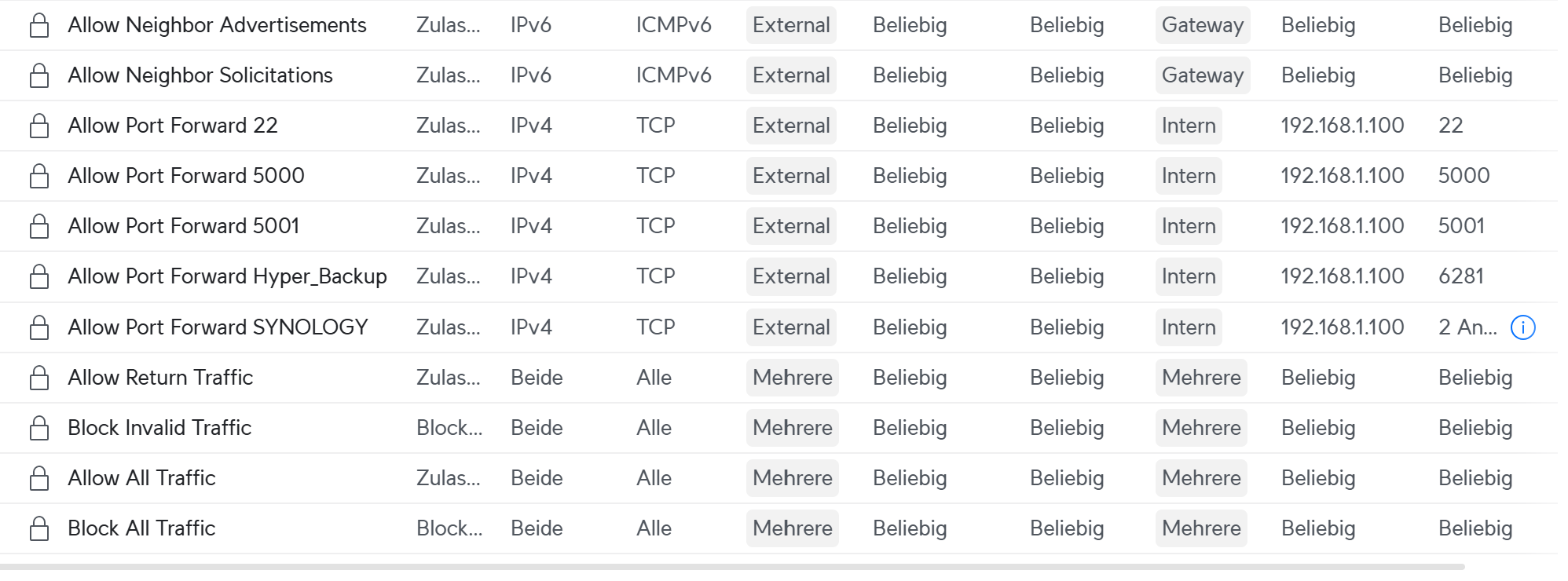The width and height of the screenshot is (1568, 581).
Task: Click lock icon for Allow Port Forward Hyper_Backup
Action: point(39,276)
